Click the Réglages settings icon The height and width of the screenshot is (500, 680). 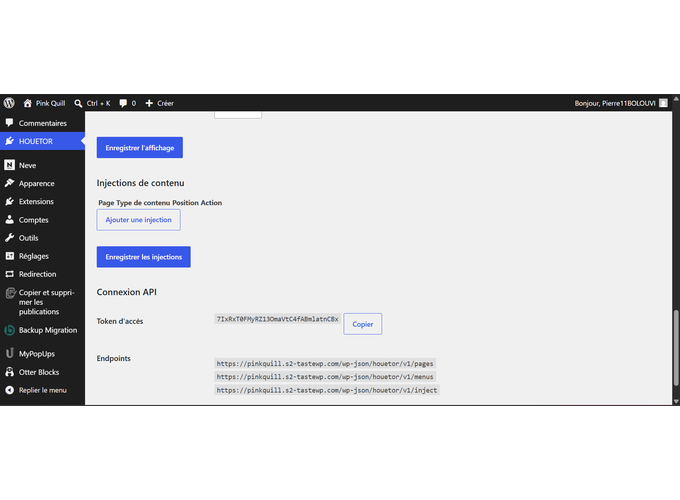click(x=10, y=256)
